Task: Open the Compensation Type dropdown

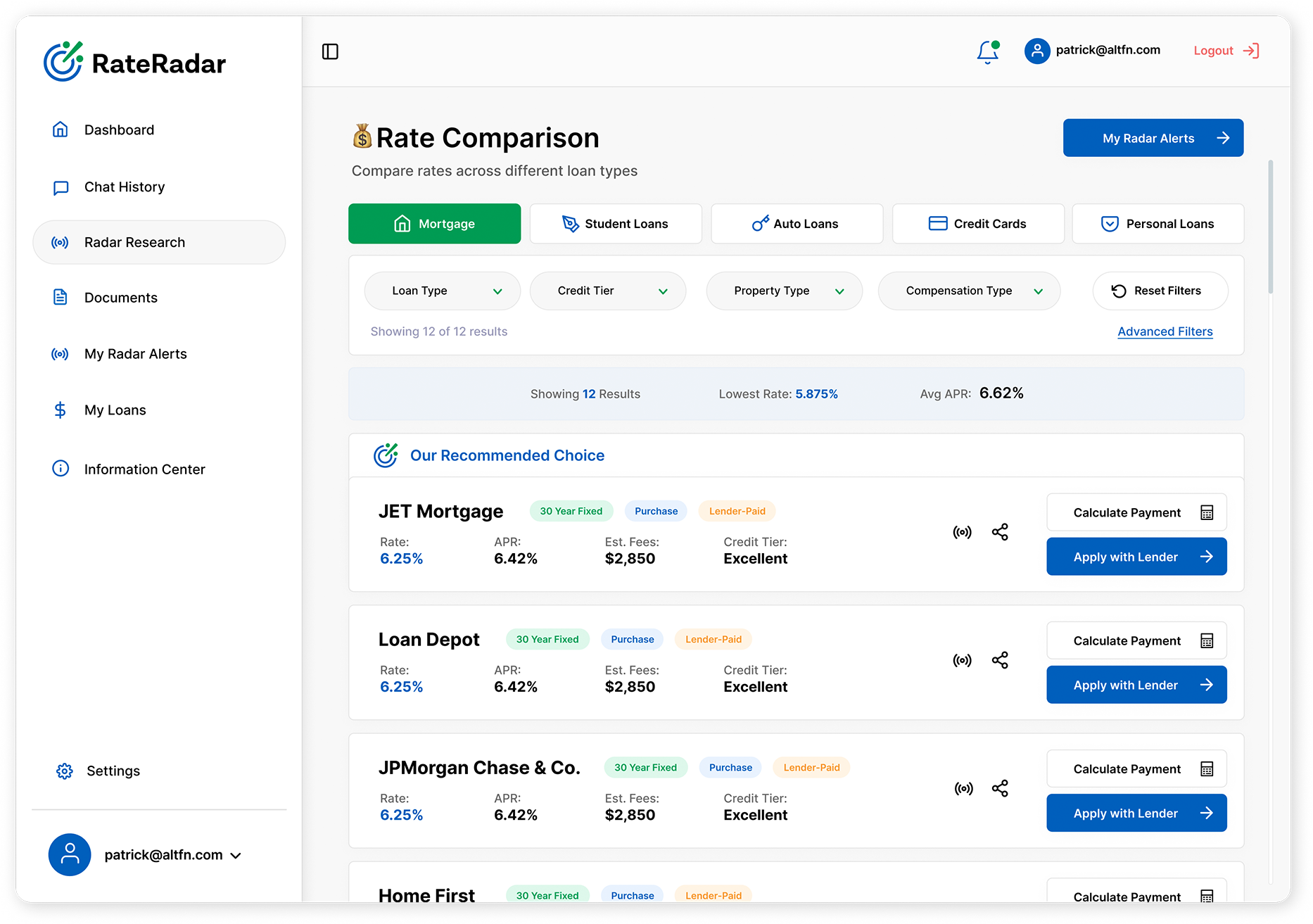Action: (969, 291)
